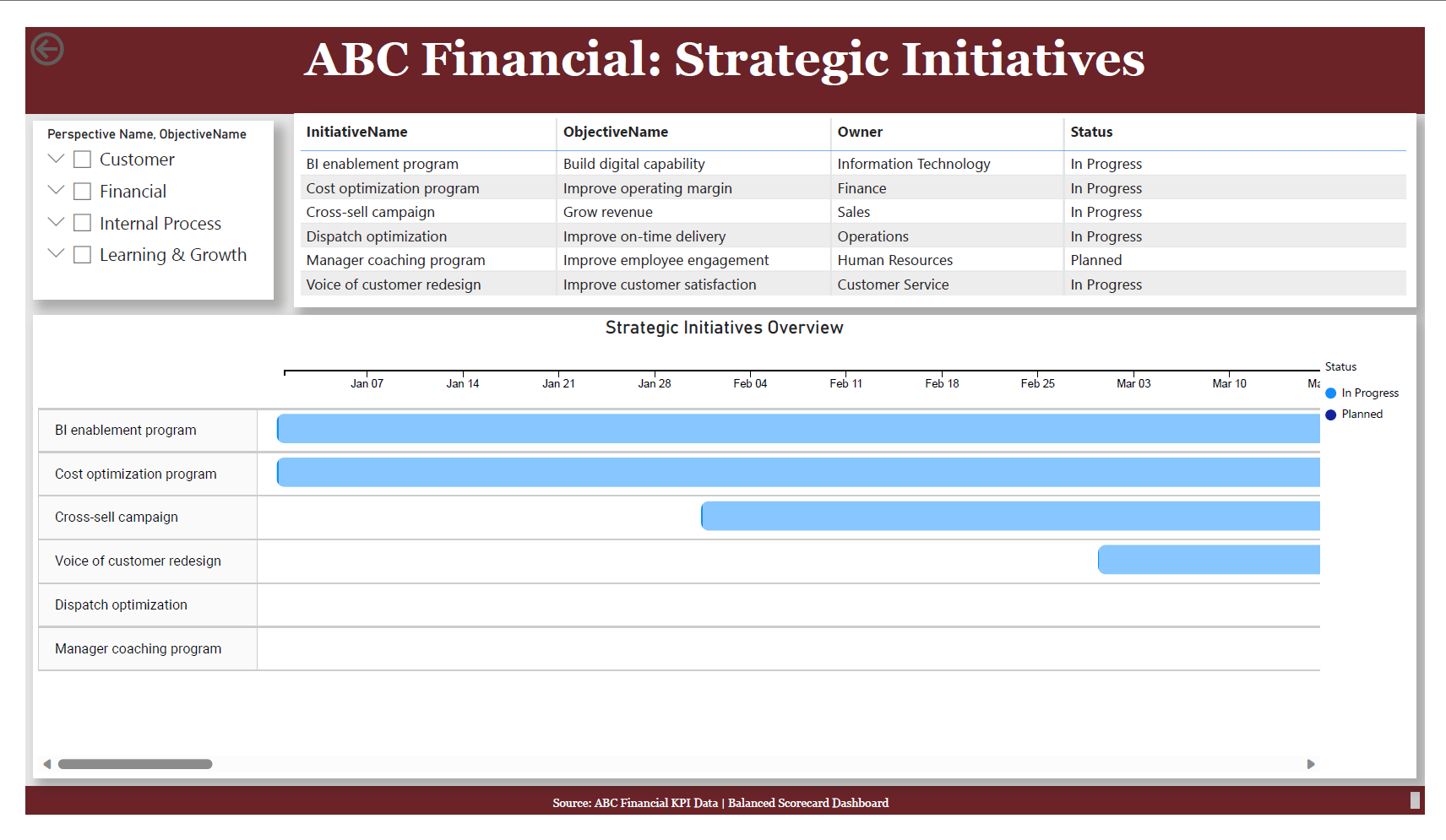Check the Customer perspective checkbox
Image resolution: width=1446 pixels, height=840 pixels.
83,160
